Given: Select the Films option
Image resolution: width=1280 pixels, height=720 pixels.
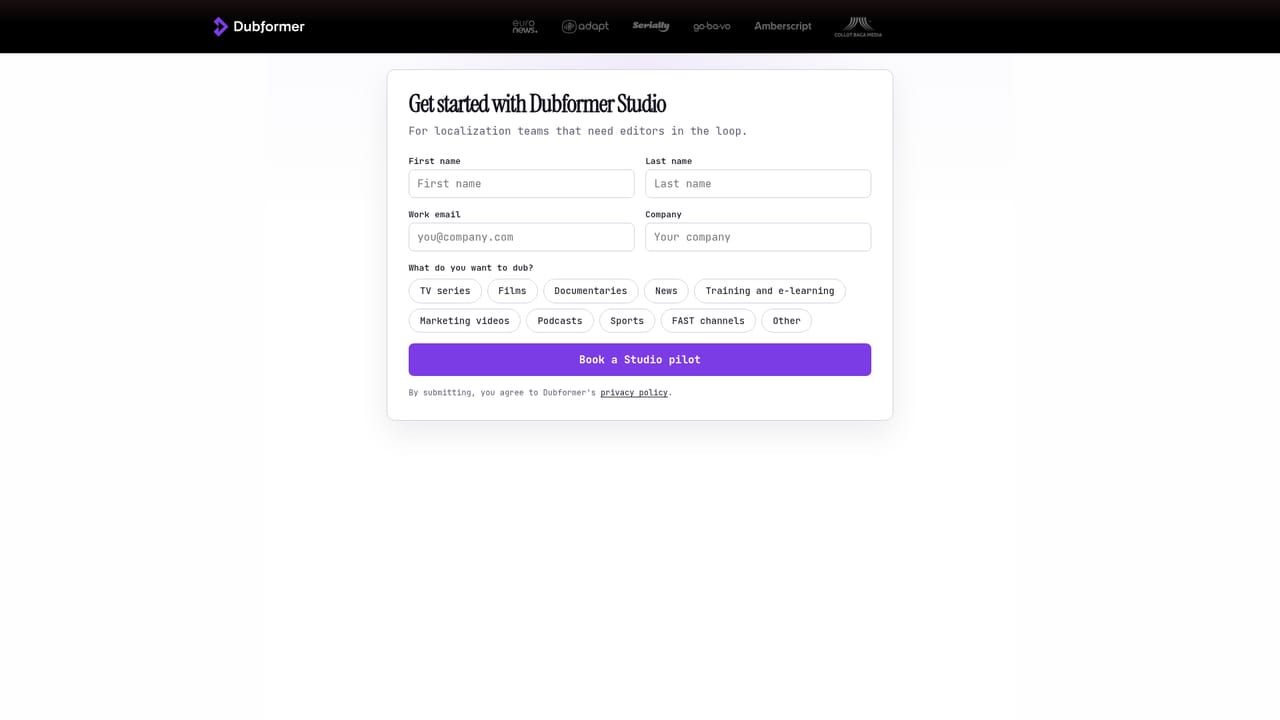Looking at the screenshot, I should [512, 291].
